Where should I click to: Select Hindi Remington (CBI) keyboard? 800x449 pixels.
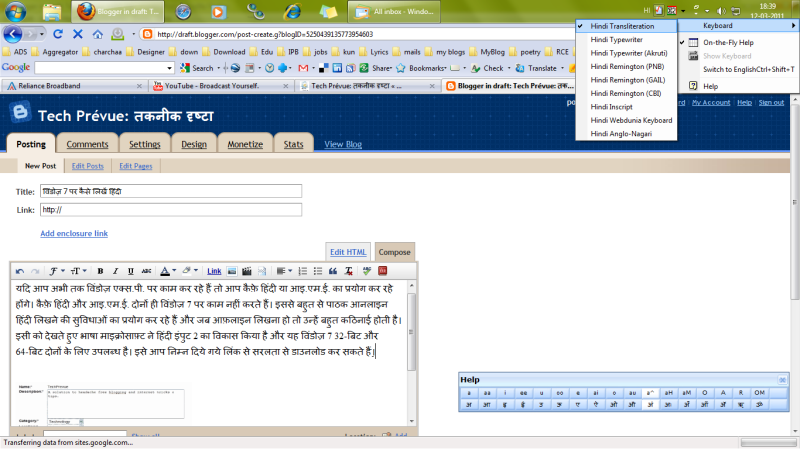pos(627,93)
